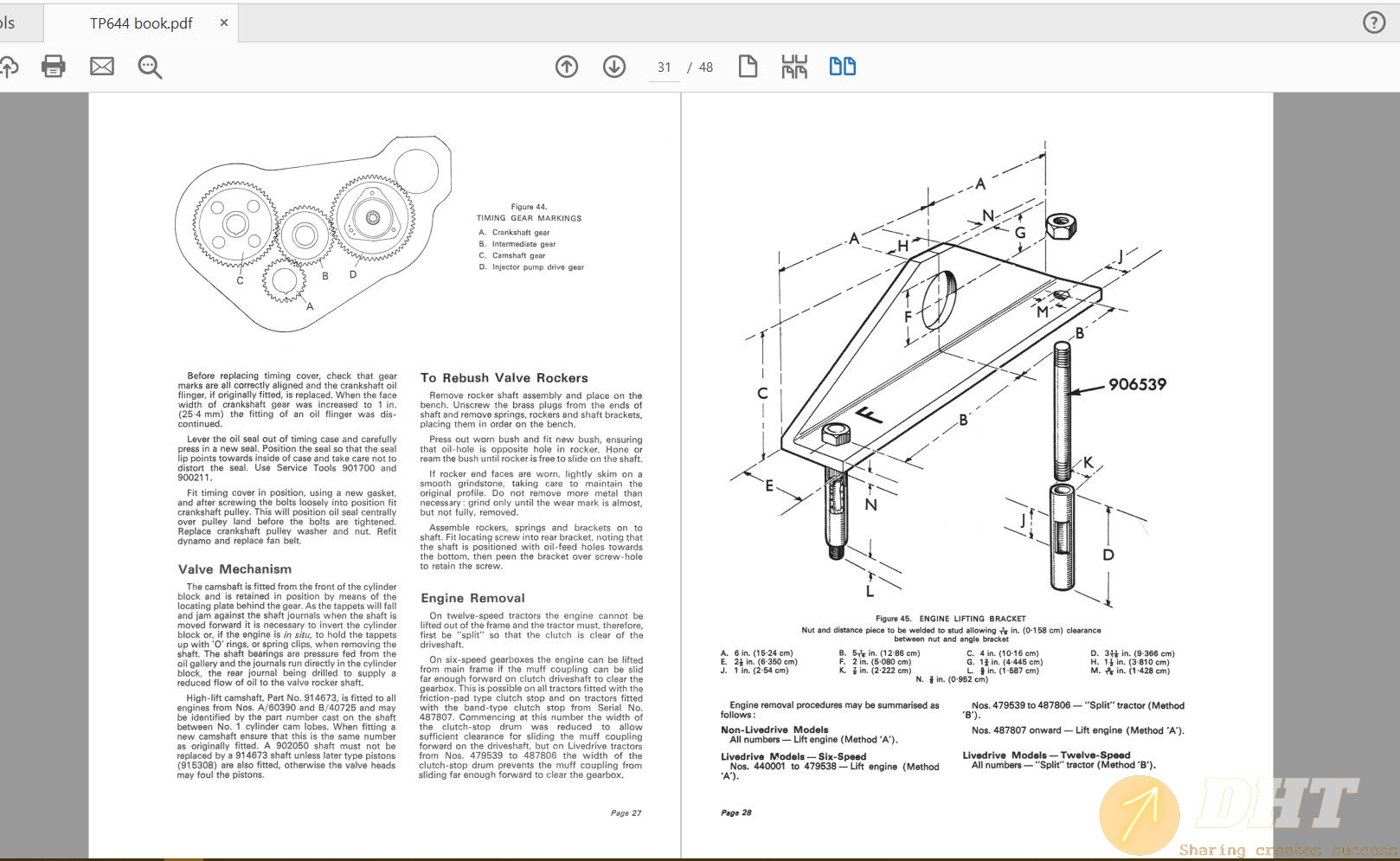Viewport: 1400px width, 861px height.
Task: Go to next page with down arrow
Action: coord(614,67)
